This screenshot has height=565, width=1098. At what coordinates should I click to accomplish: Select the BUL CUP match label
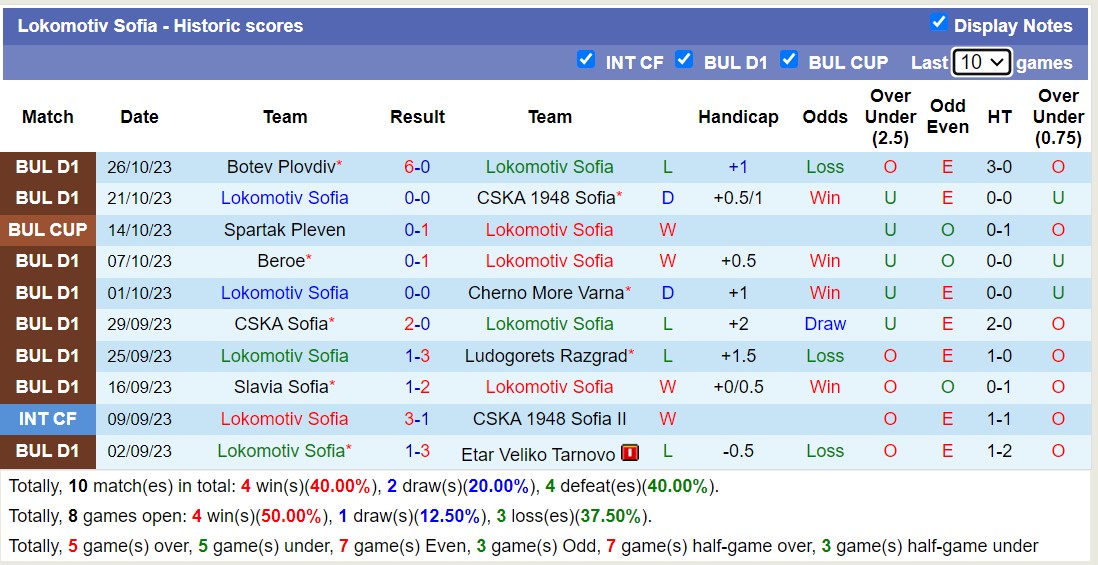(x=48, y=229)
